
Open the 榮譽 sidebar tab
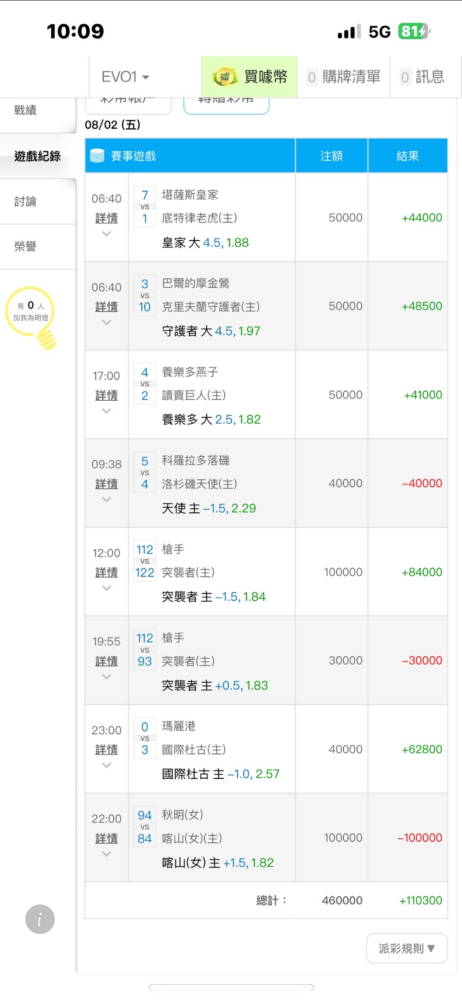tap(26, 247)
